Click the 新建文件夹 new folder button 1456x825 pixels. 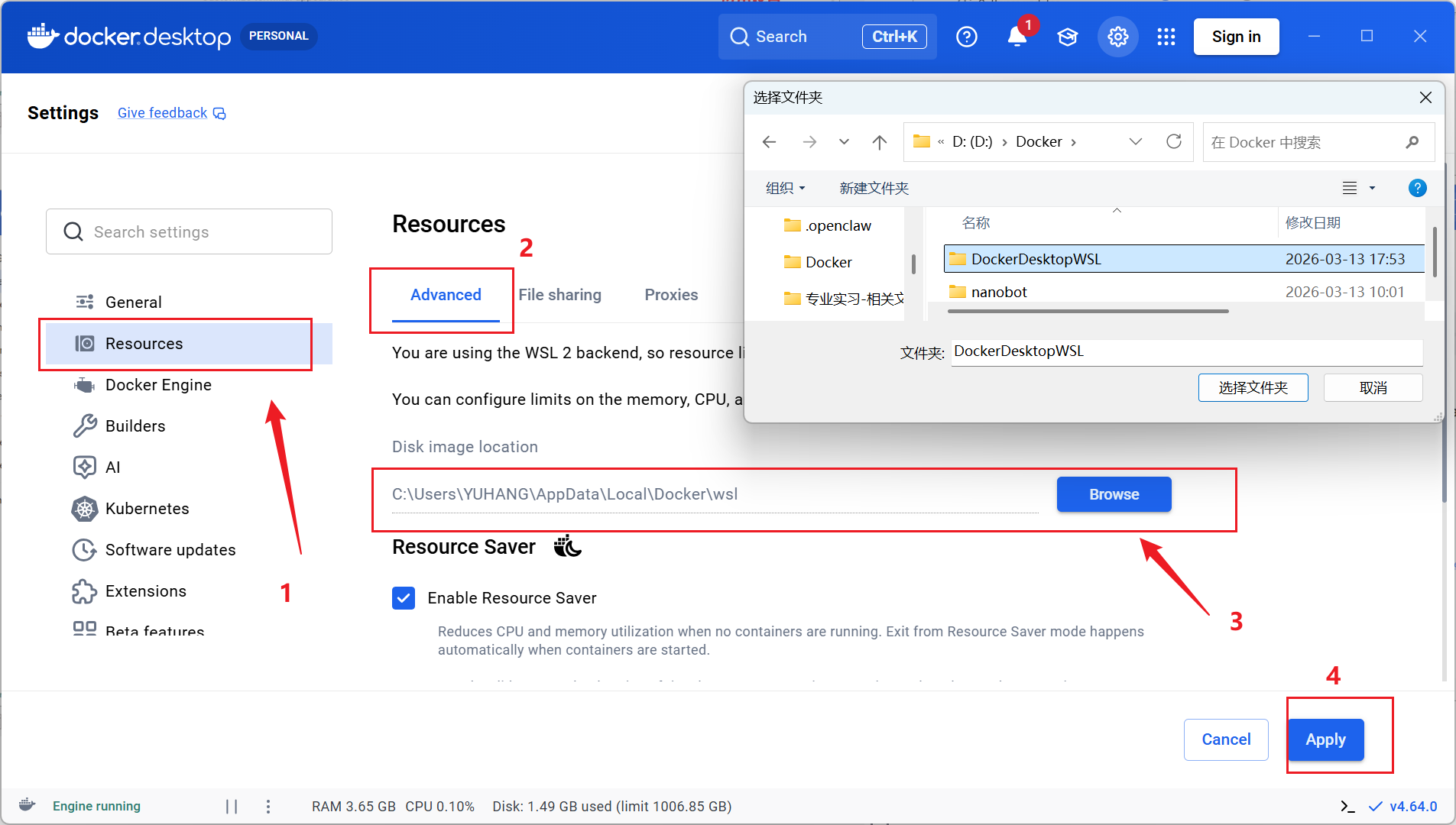click(874, 188)
